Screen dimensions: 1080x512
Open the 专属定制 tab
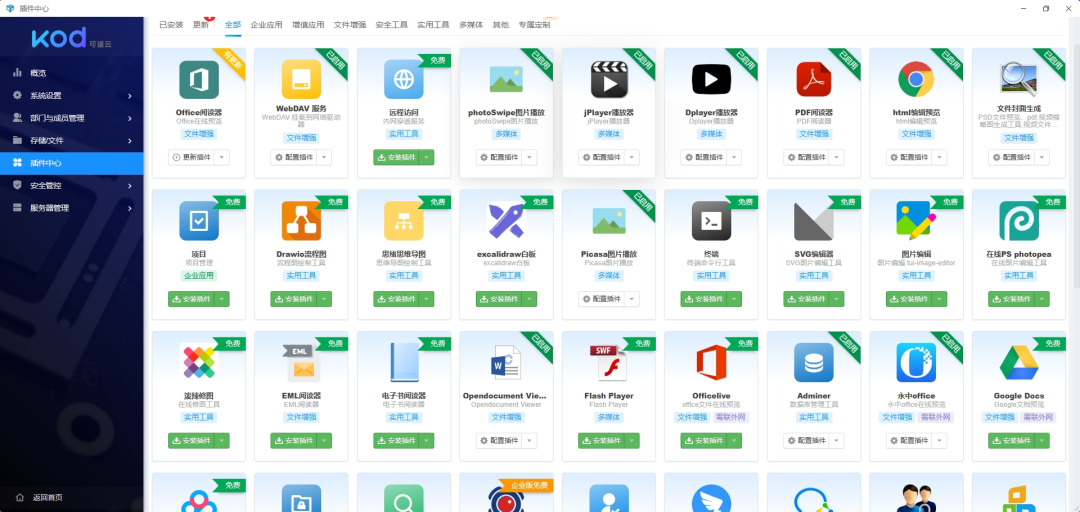point(534,25)
